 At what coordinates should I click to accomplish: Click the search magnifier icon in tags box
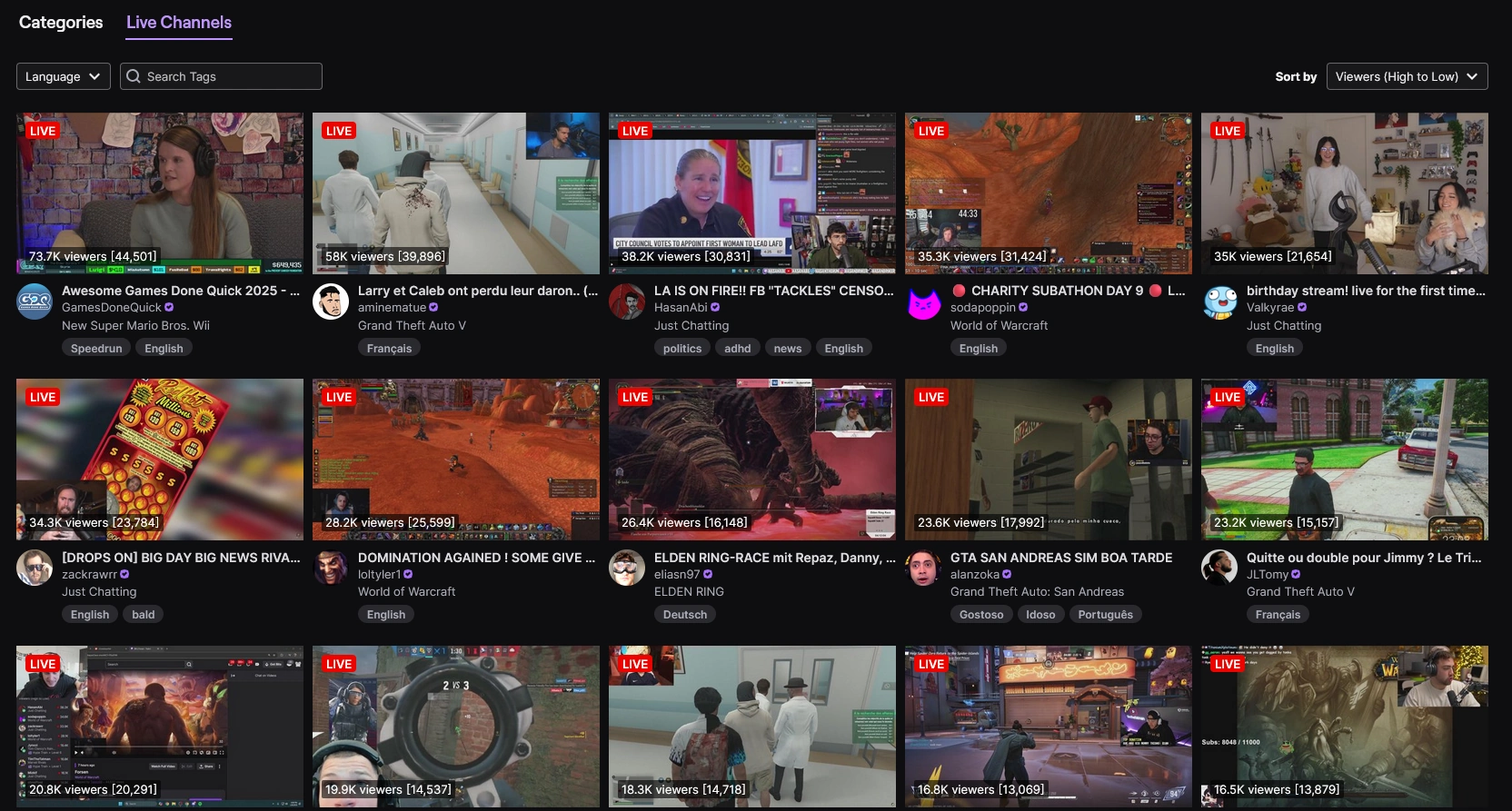[x=134, y=76]
